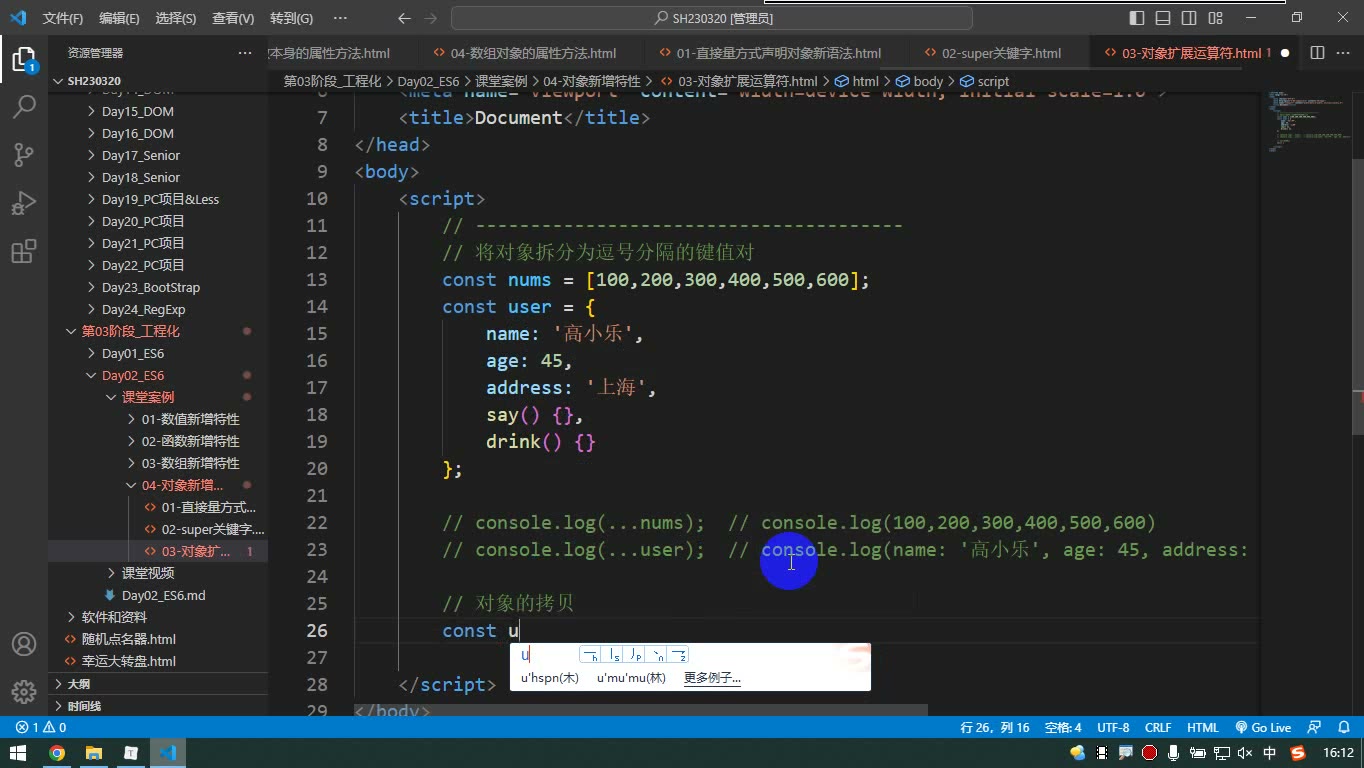Open Chrome from the Windows taskbar
The height and width of the screenshot is (768, 1364).
coord(57,753)
